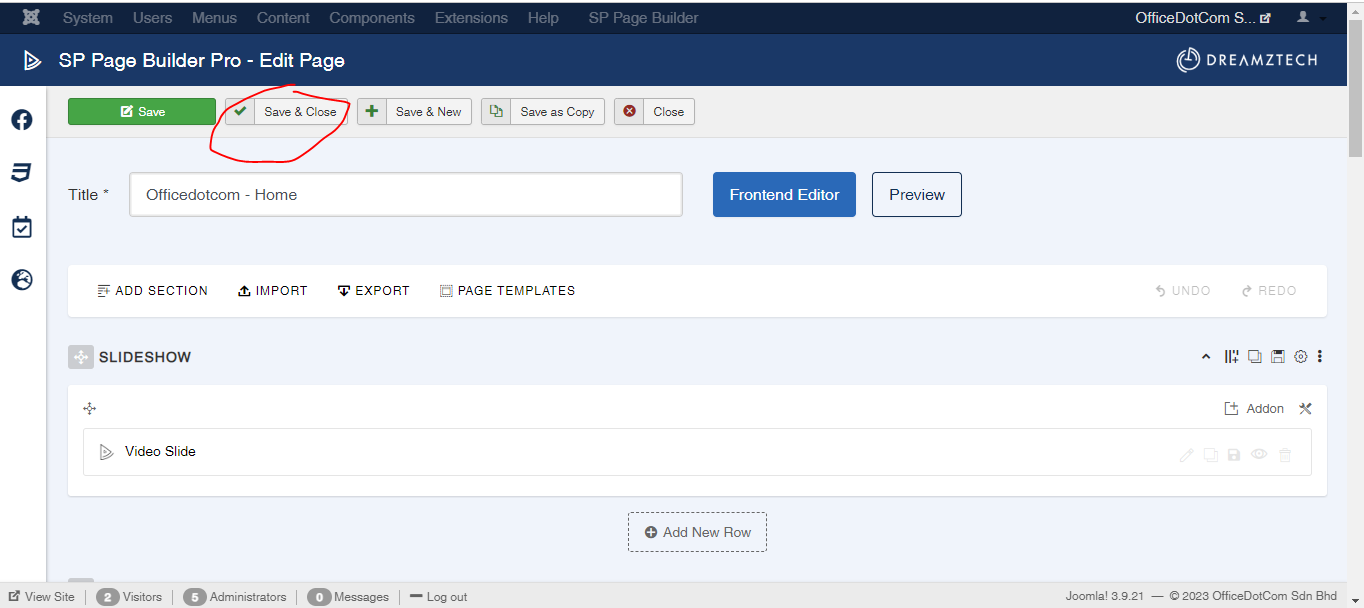This screenshot has width=1364, height=608.
Task: Click Save as Copy button
Action: click(x=543, y=112)
